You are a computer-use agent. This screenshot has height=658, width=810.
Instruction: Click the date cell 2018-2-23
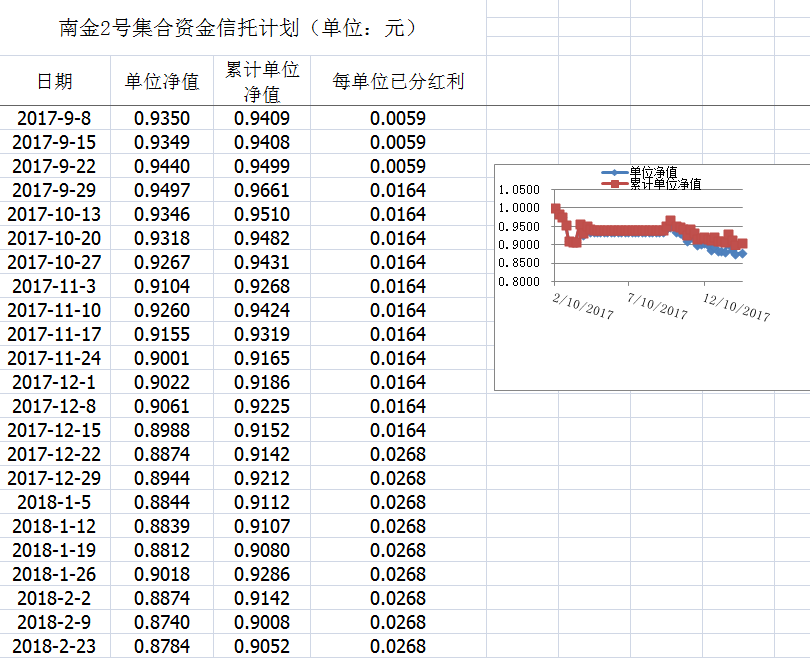click(54, 646)
